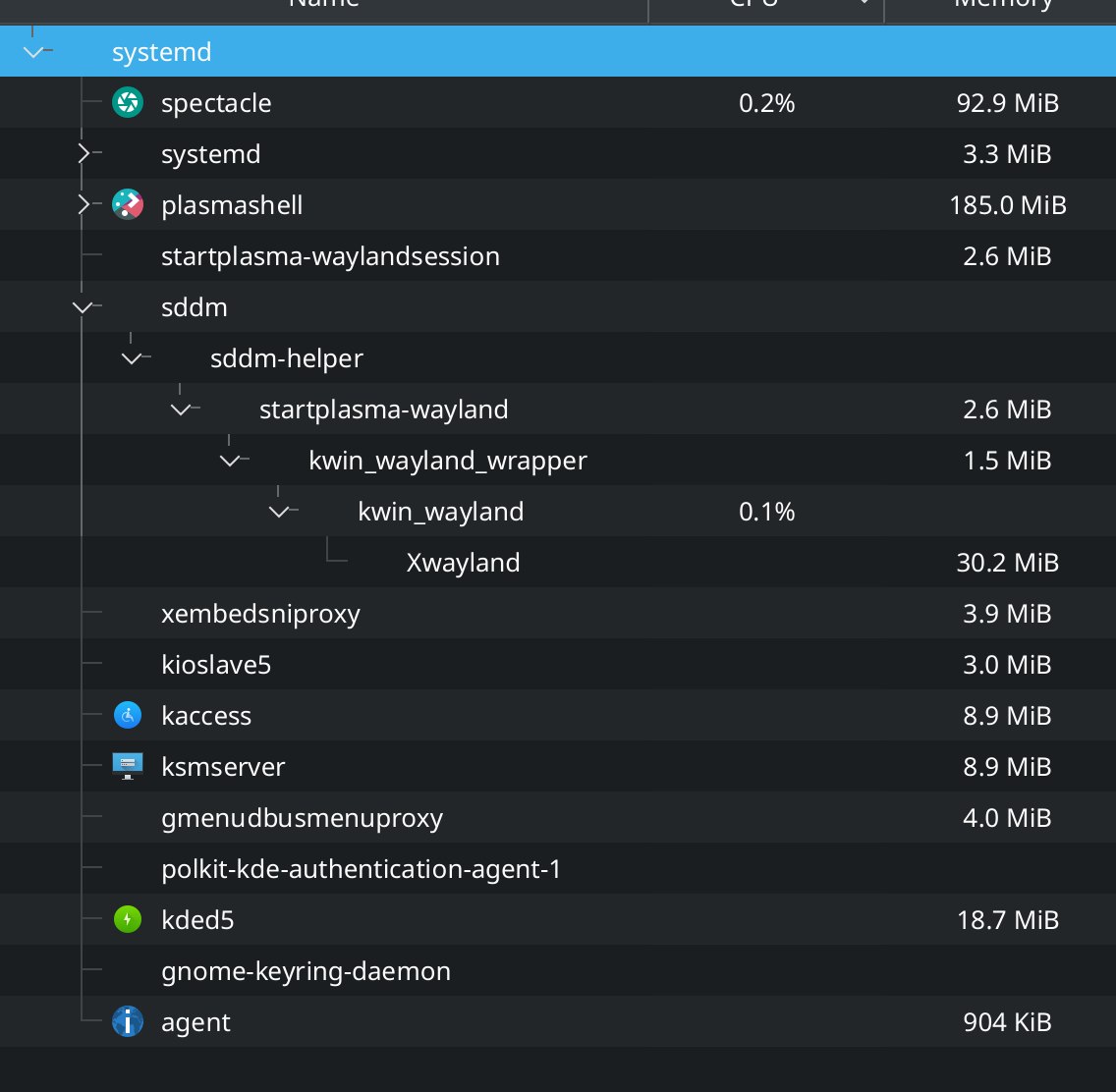This screenshot has width=1116, height=1092.
Task: Select the kioslave5 process
Action: (x=558, y=665)
